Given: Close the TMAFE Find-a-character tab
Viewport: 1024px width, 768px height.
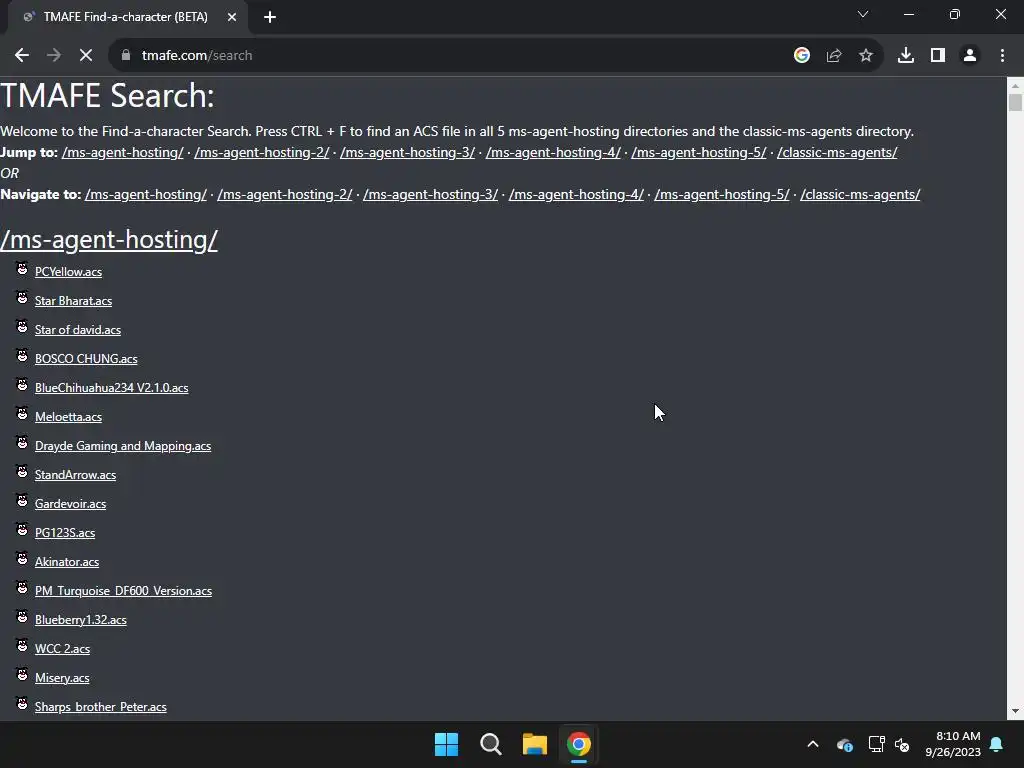Looking at the screenshot, I should point(232,17).
